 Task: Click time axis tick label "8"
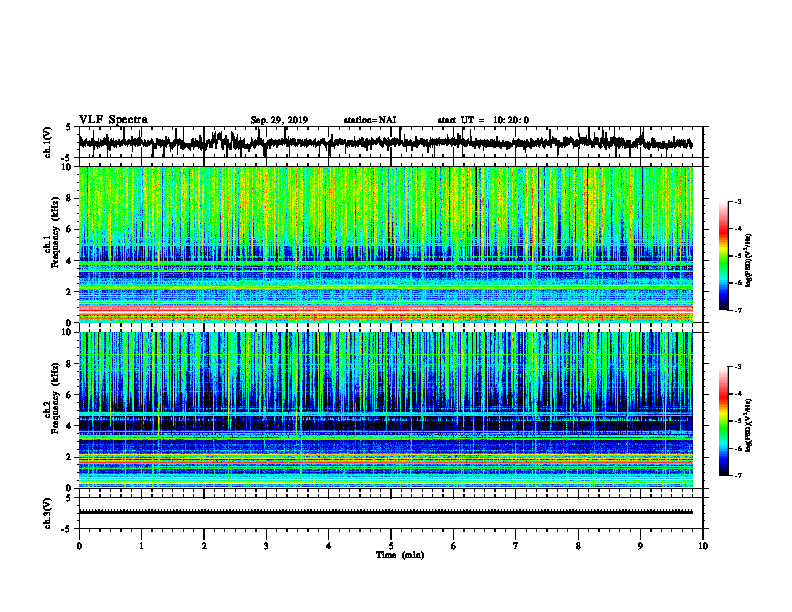tap(578, 546)
